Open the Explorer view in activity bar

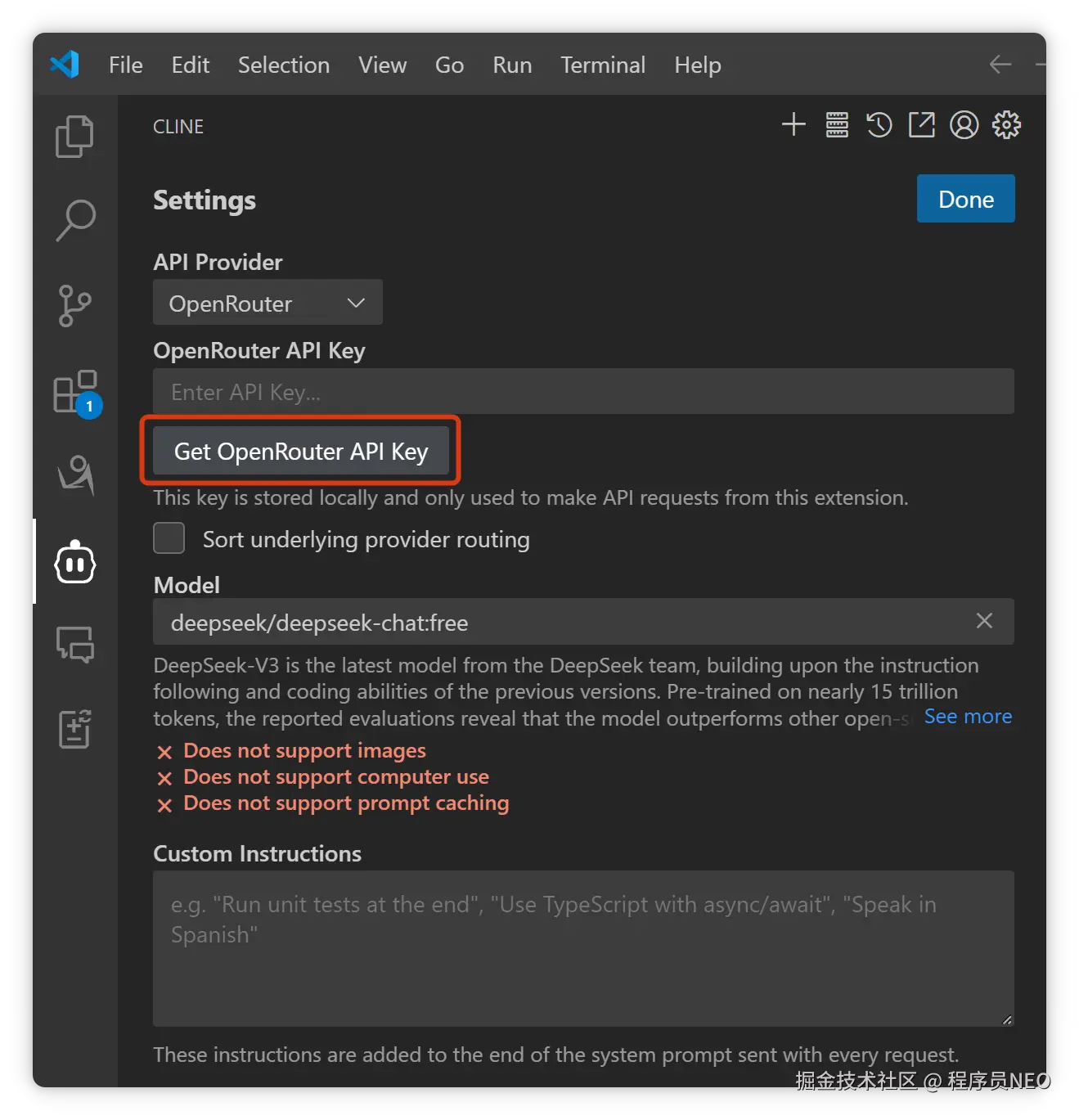74,136
